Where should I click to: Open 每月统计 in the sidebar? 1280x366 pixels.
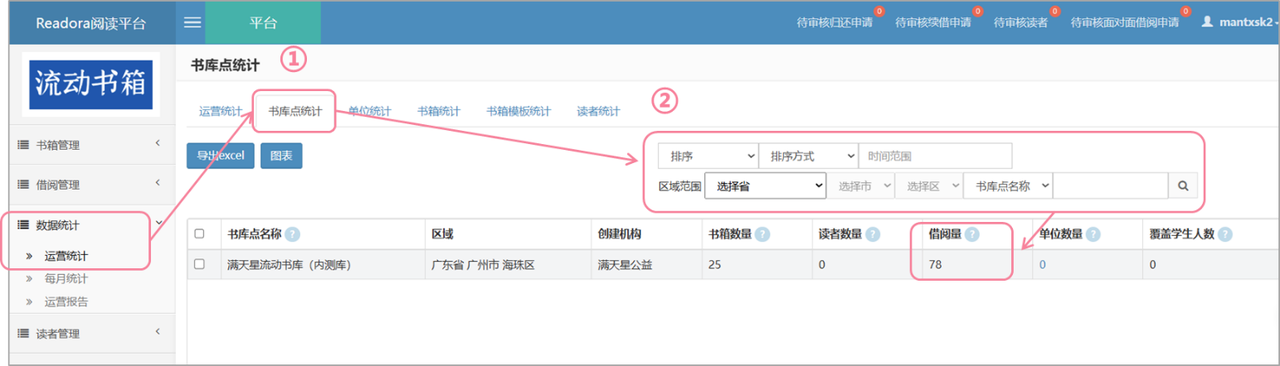click(x=66, y=279)
